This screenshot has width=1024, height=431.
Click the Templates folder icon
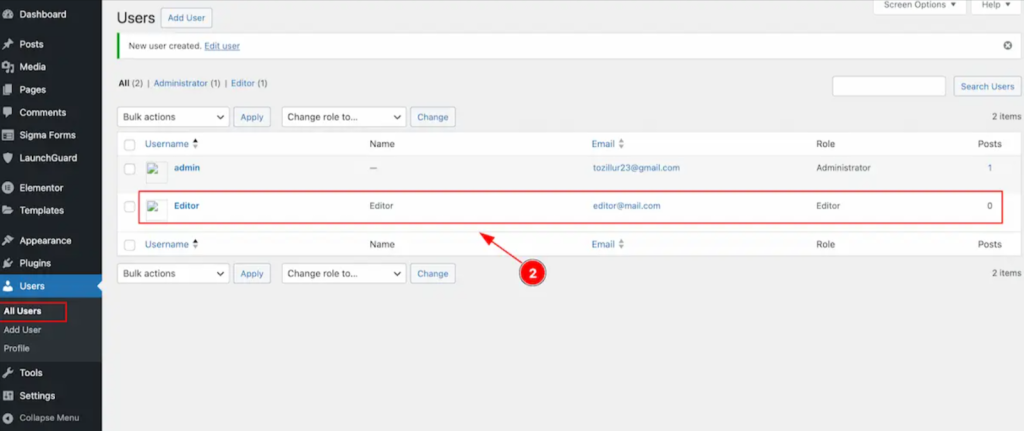coord(8,211)
